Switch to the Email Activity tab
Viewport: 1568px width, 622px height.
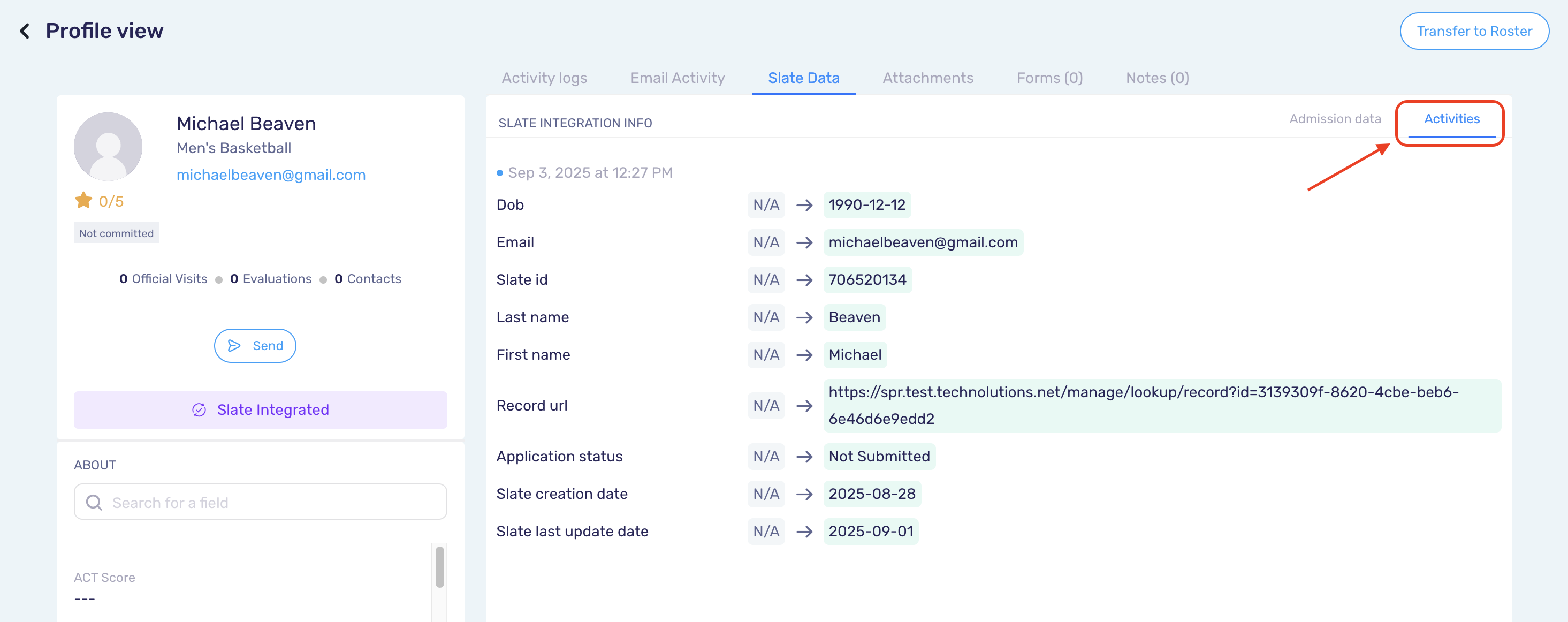[677, 77]
